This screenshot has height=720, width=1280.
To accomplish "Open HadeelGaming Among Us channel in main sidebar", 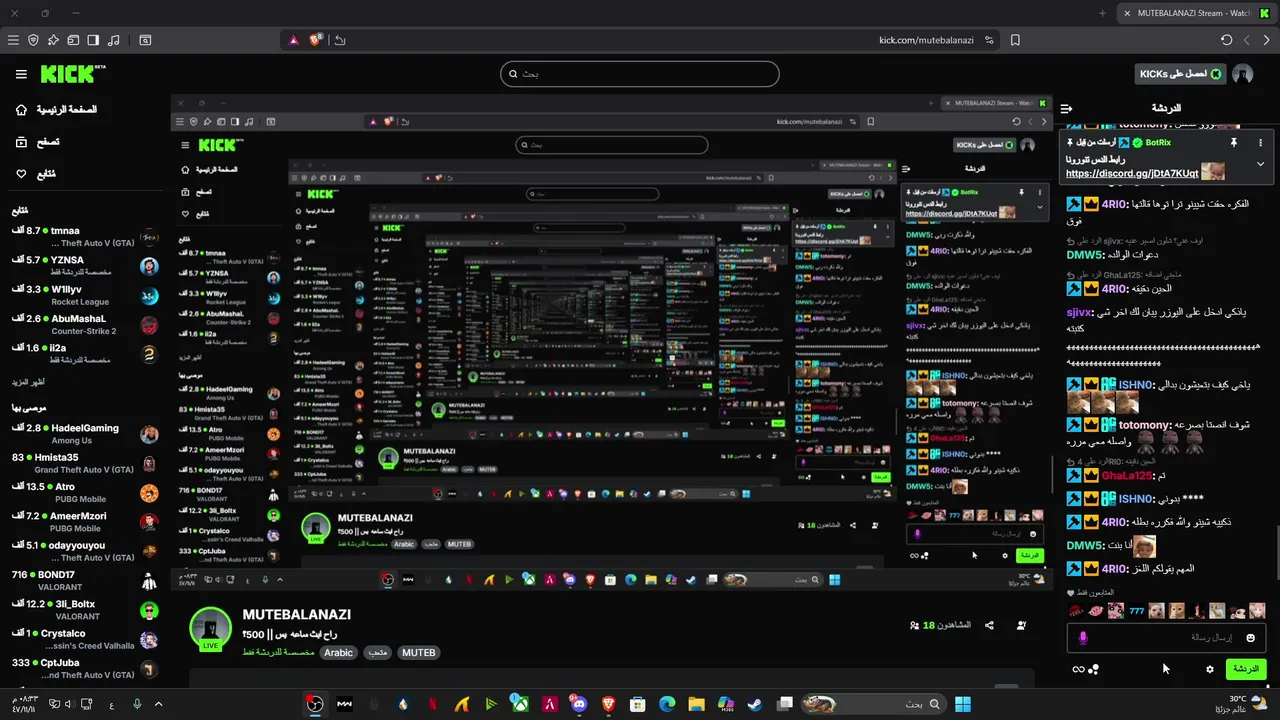I will [x=85, y=435].
